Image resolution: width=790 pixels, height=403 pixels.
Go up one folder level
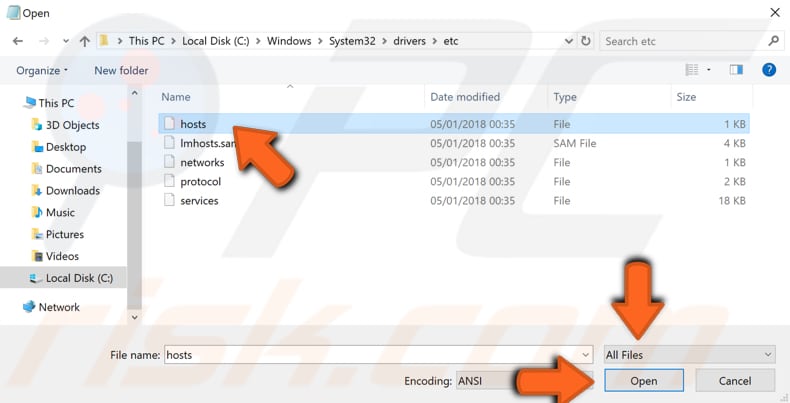[85, 41]
